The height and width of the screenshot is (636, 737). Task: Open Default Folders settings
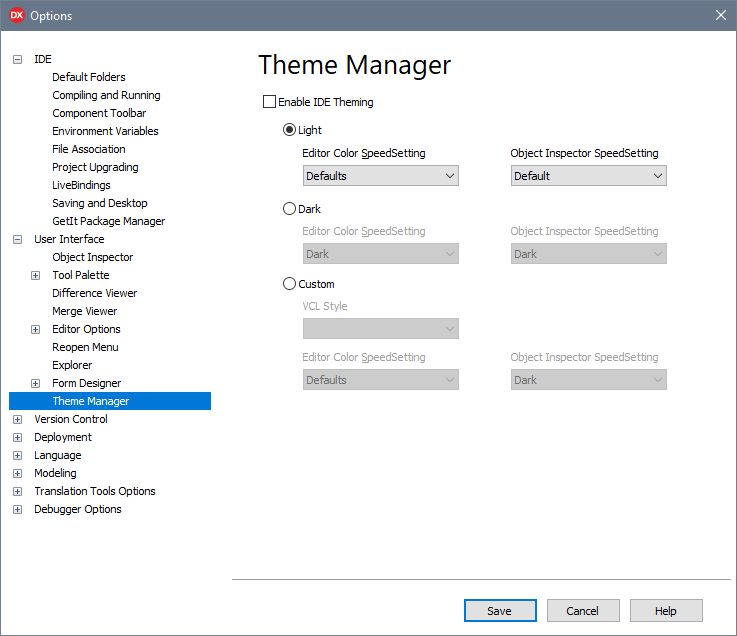click(89, 77)
